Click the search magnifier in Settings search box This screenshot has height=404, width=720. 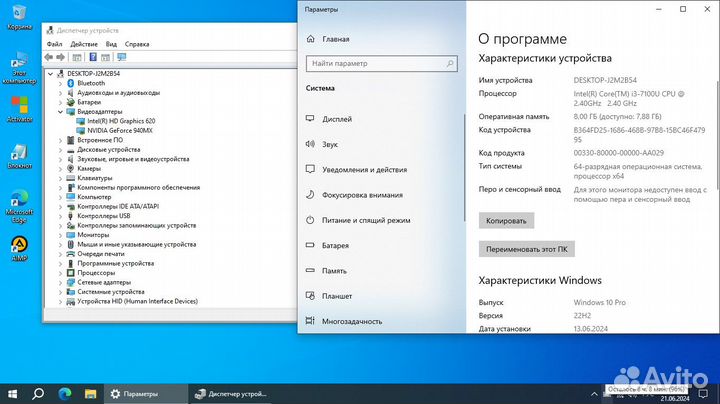[450, 63]
